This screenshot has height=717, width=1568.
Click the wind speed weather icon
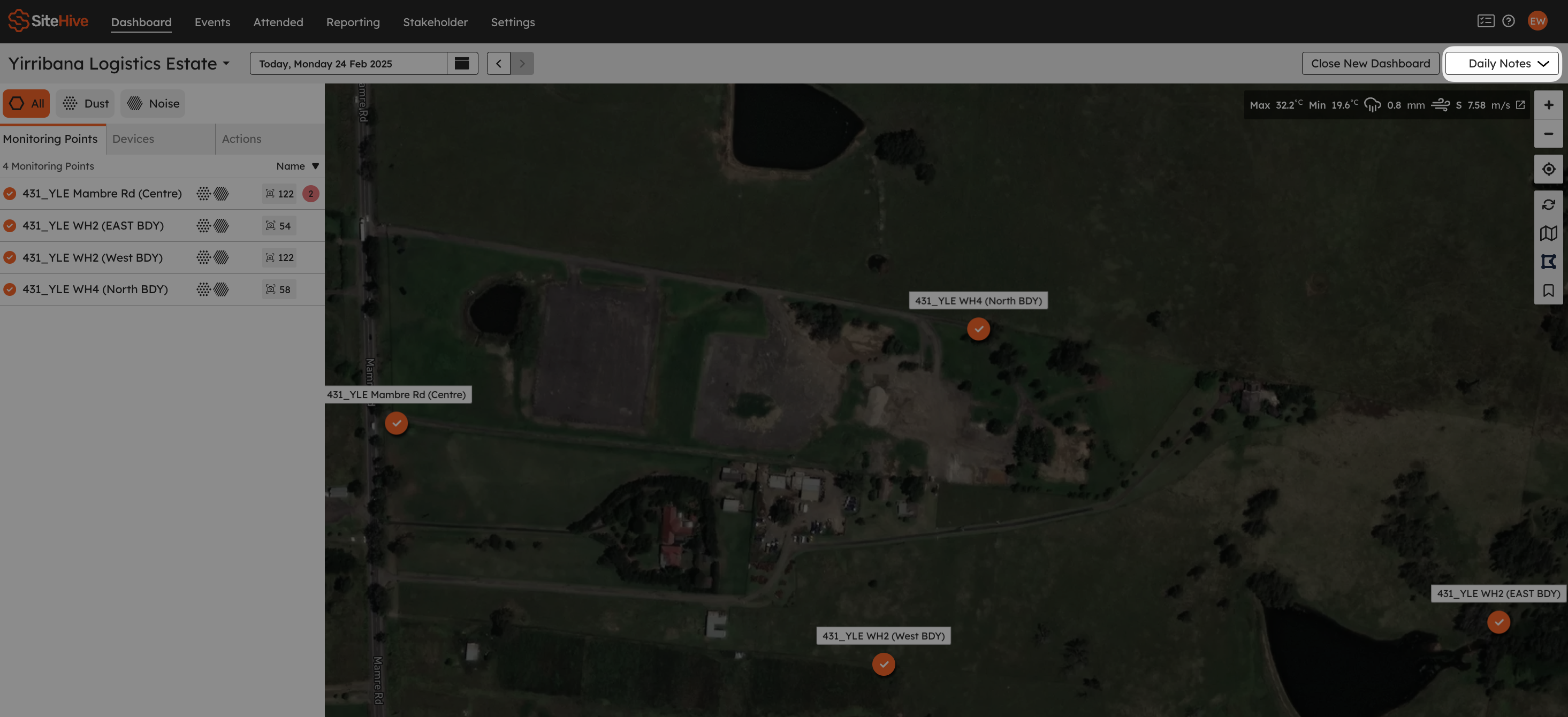tap(1440, 105)
